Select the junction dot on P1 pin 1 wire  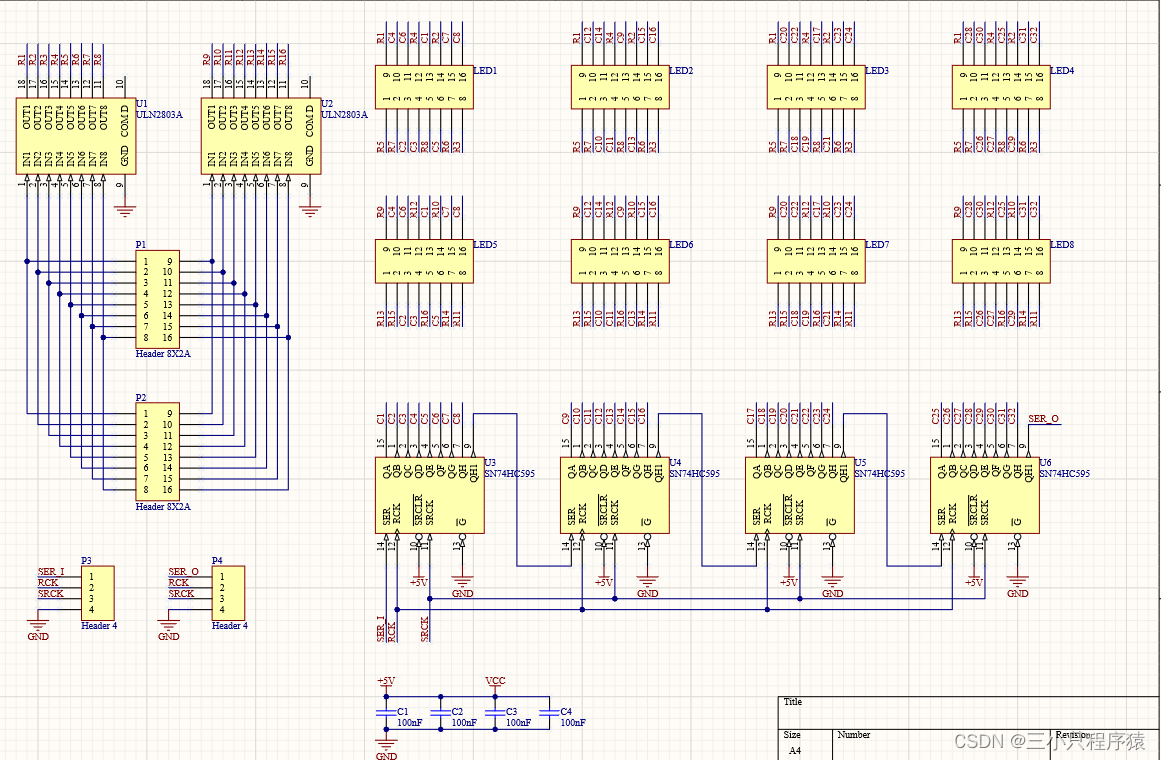(x=27, y=261)
